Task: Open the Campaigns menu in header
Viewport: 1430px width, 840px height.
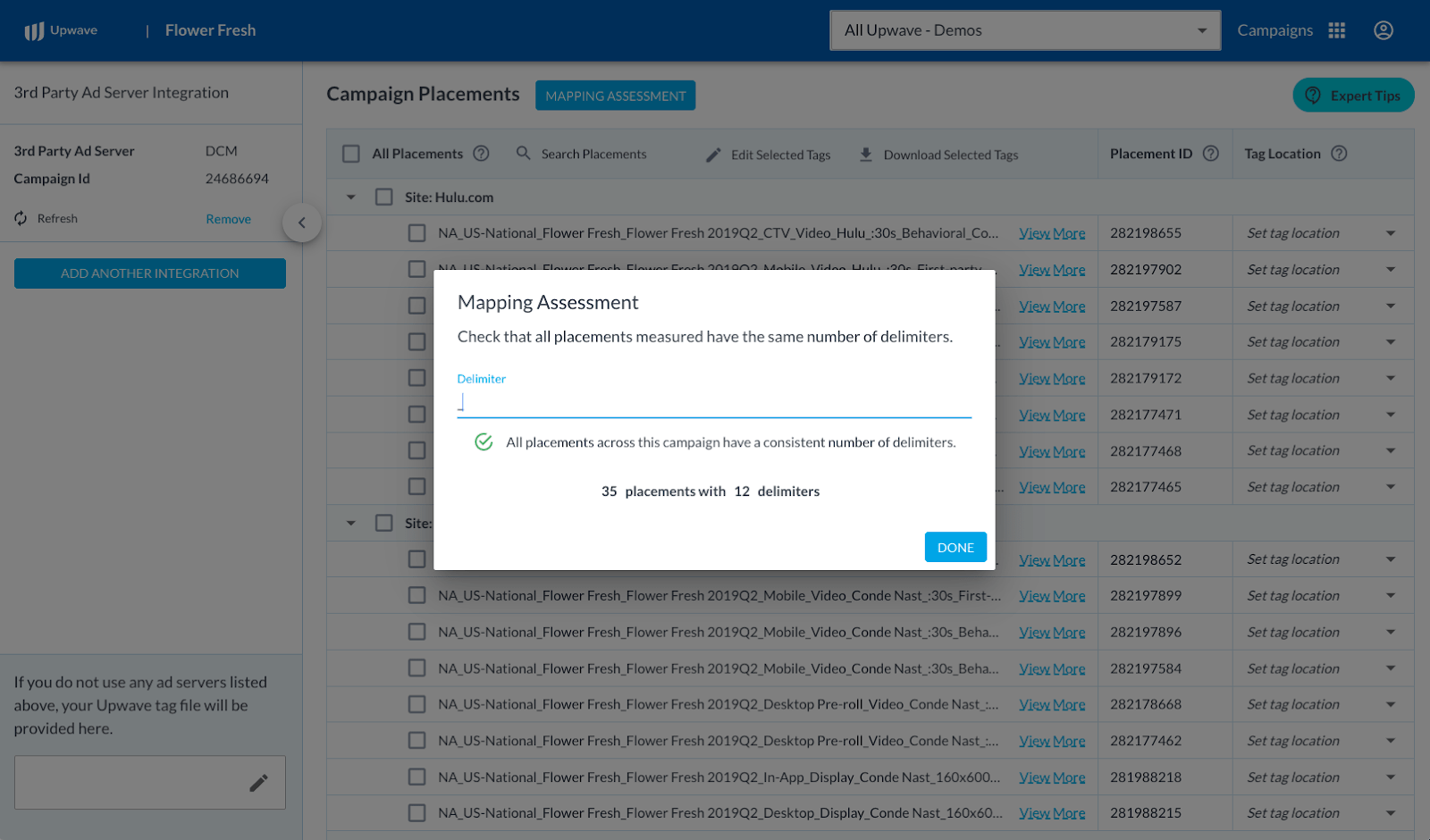Action: click(x=1274, y=30)
